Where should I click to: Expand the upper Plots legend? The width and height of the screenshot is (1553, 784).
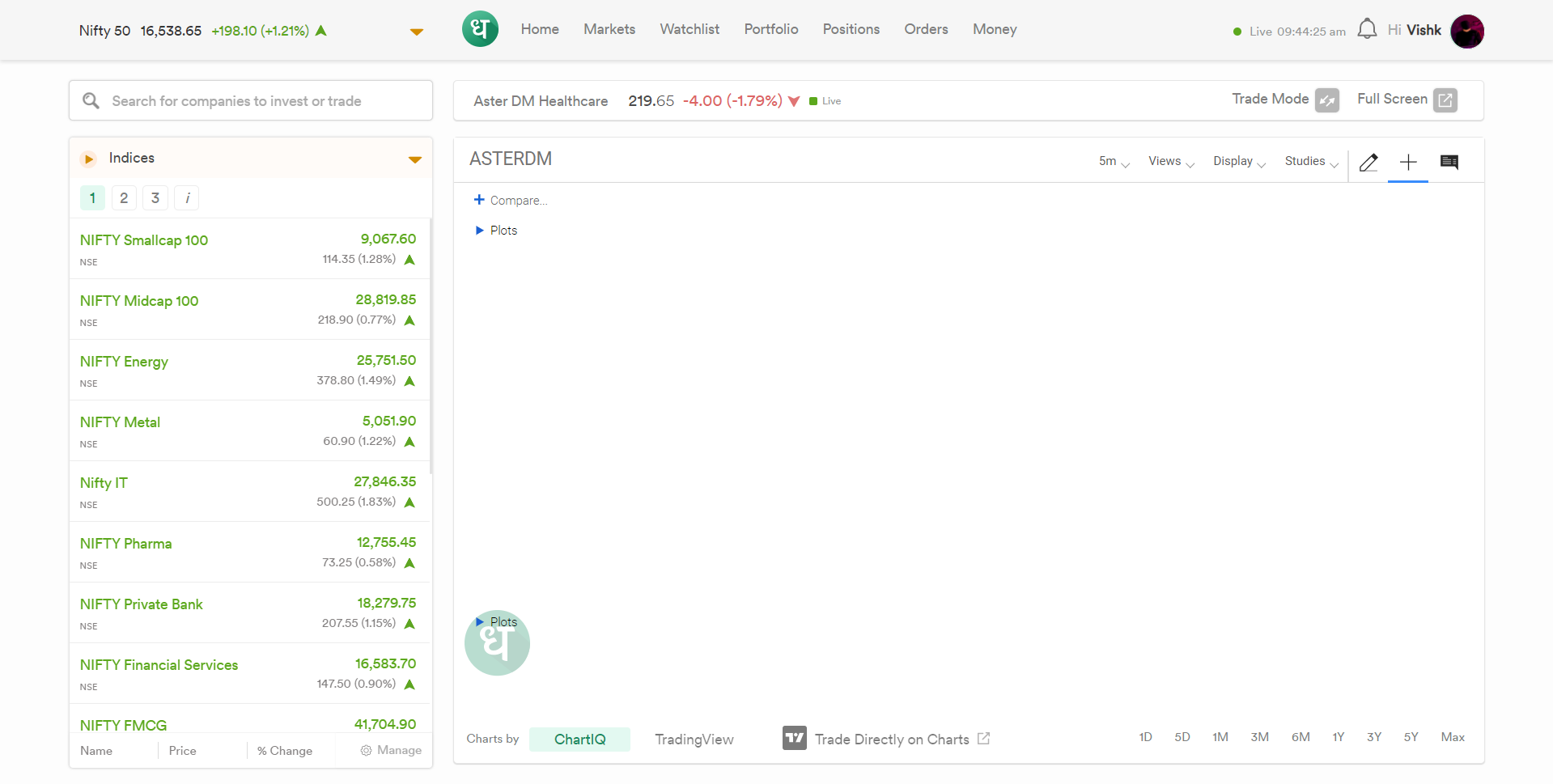tap(496, 231)
